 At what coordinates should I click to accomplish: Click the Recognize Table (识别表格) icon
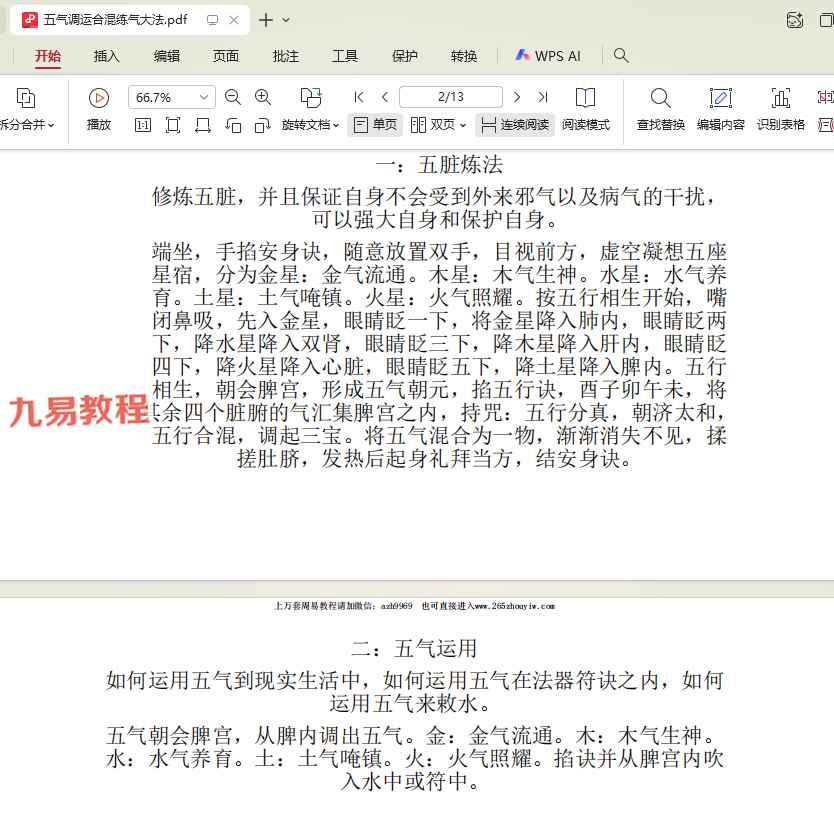click(780, 98)
